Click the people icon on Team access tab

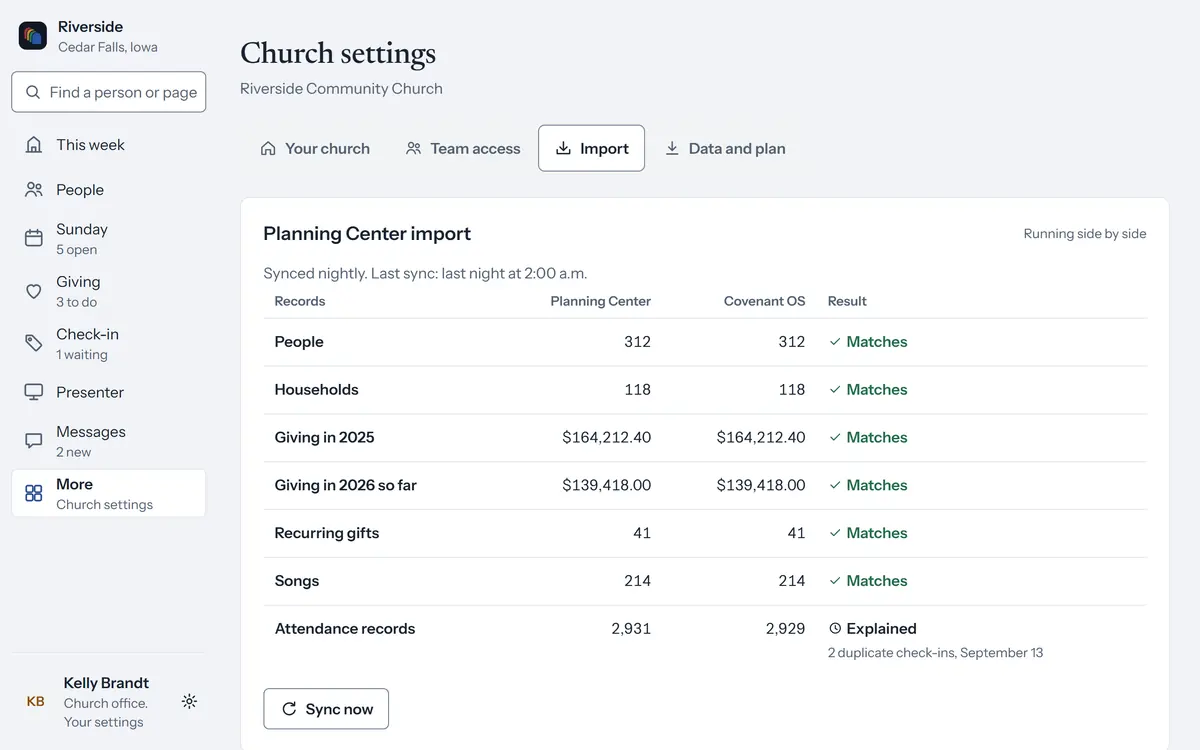414,148
